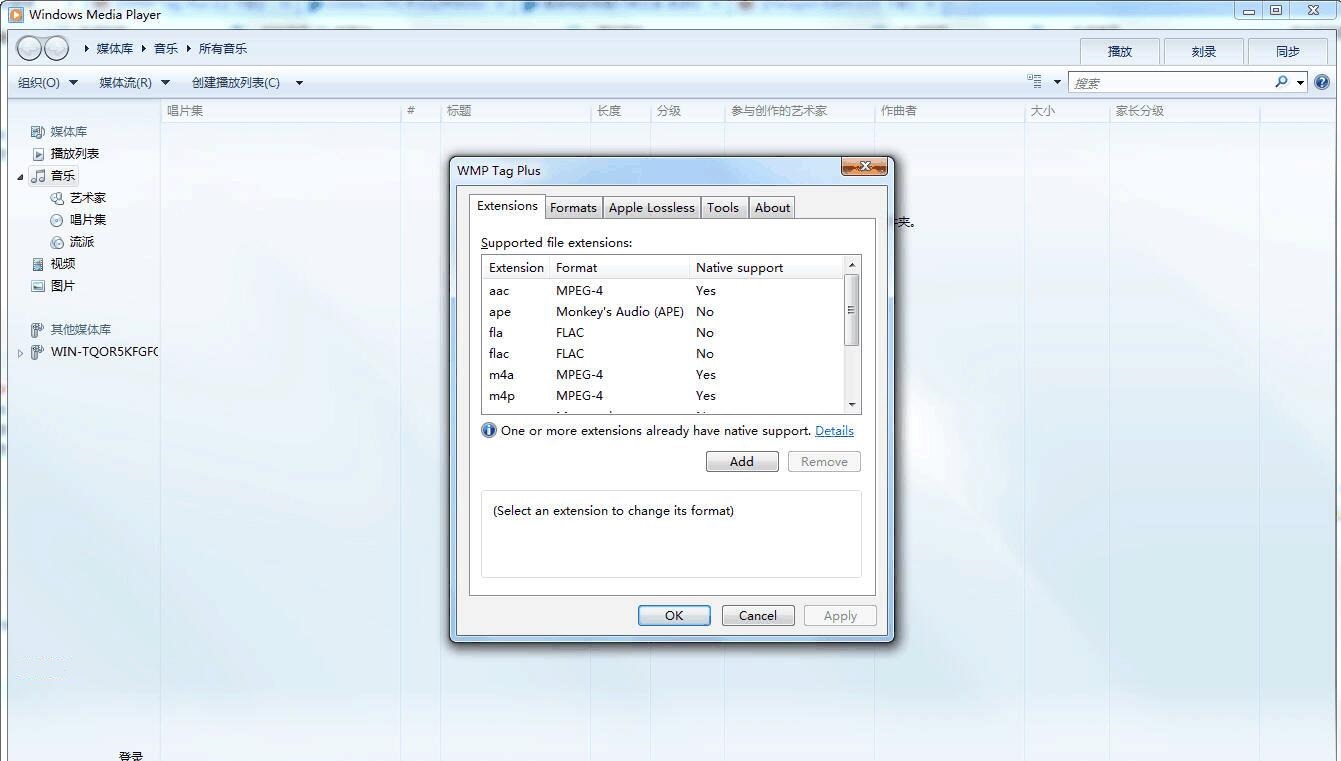Viewport: 1341px width, 761px height.
Task: Open the 创建播放列表(C) button
Action: (236, 83)
